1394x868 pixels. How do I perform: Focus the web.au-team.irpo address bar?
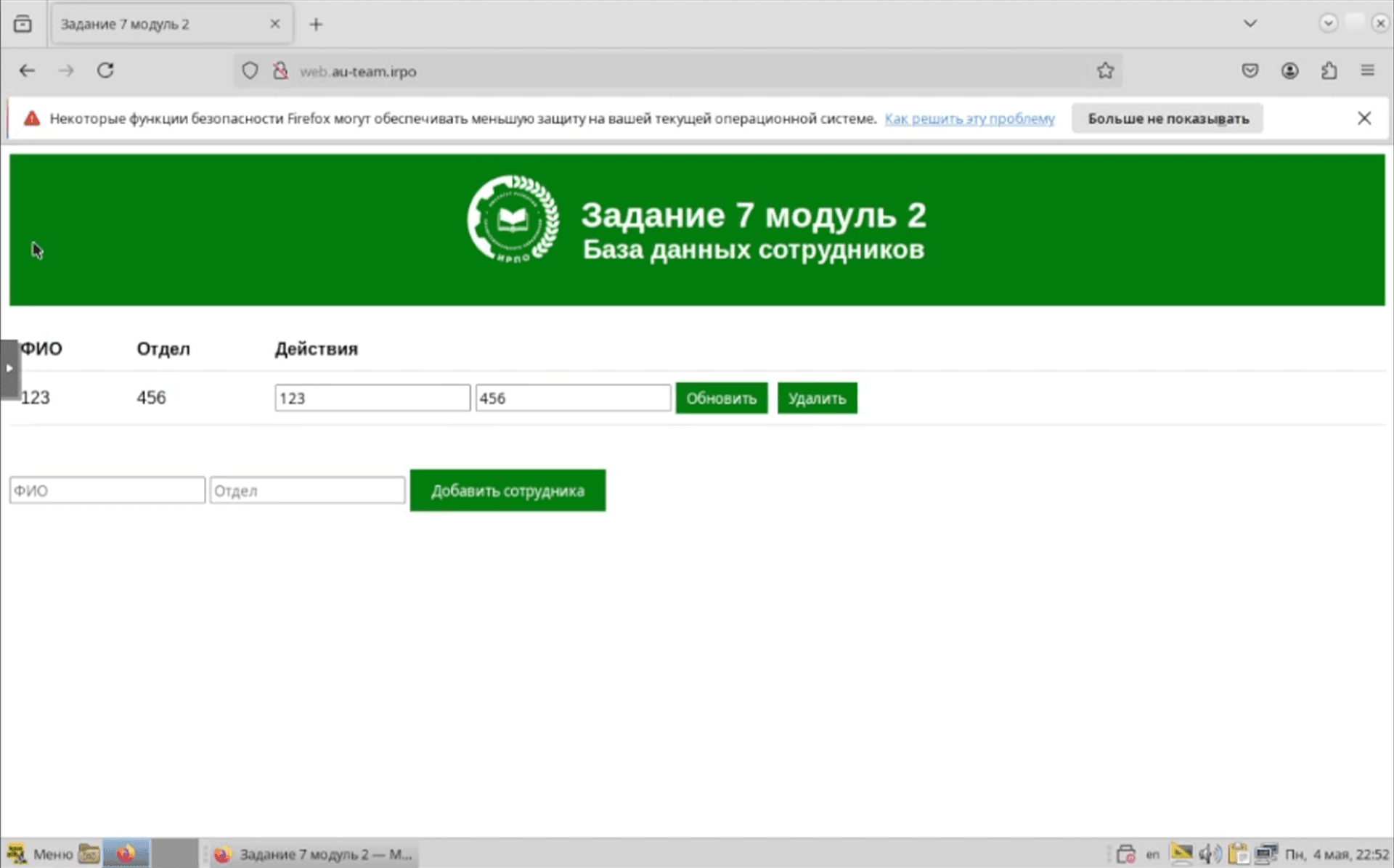click(679, 71)
